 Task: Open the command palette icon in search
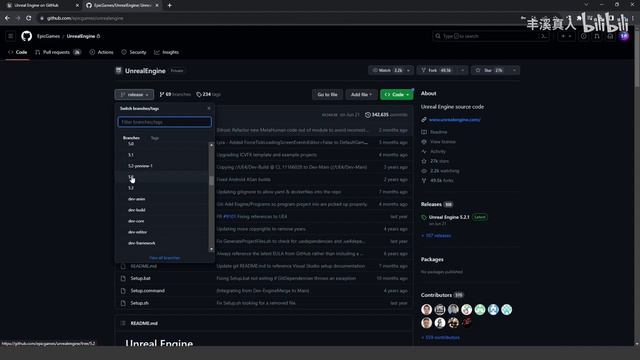click(x=544, y=36)
